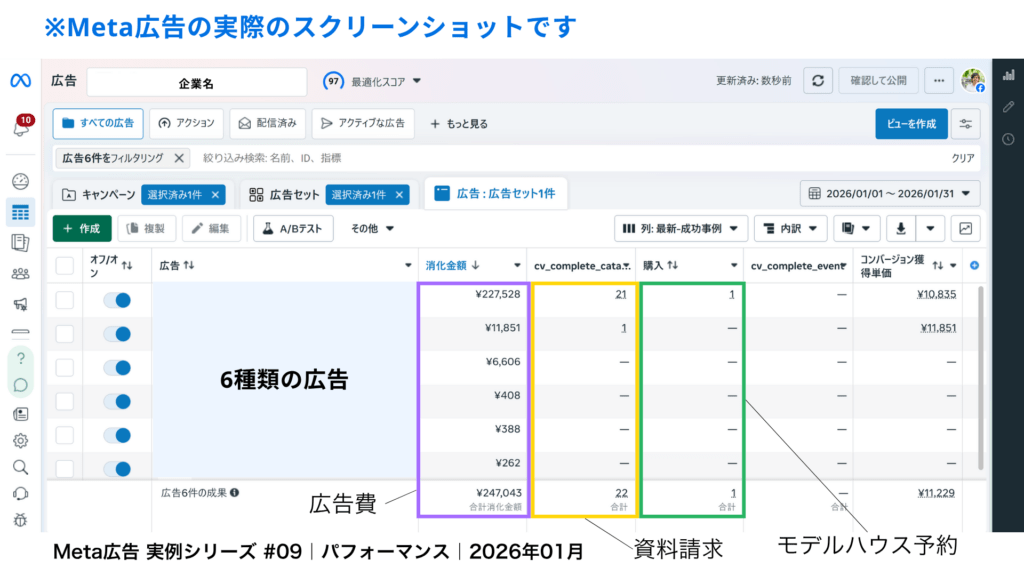Click the bug report icon in sidebar
Image resolution: width=1024 pixels, height=576 pixels.
click(20, 520)
